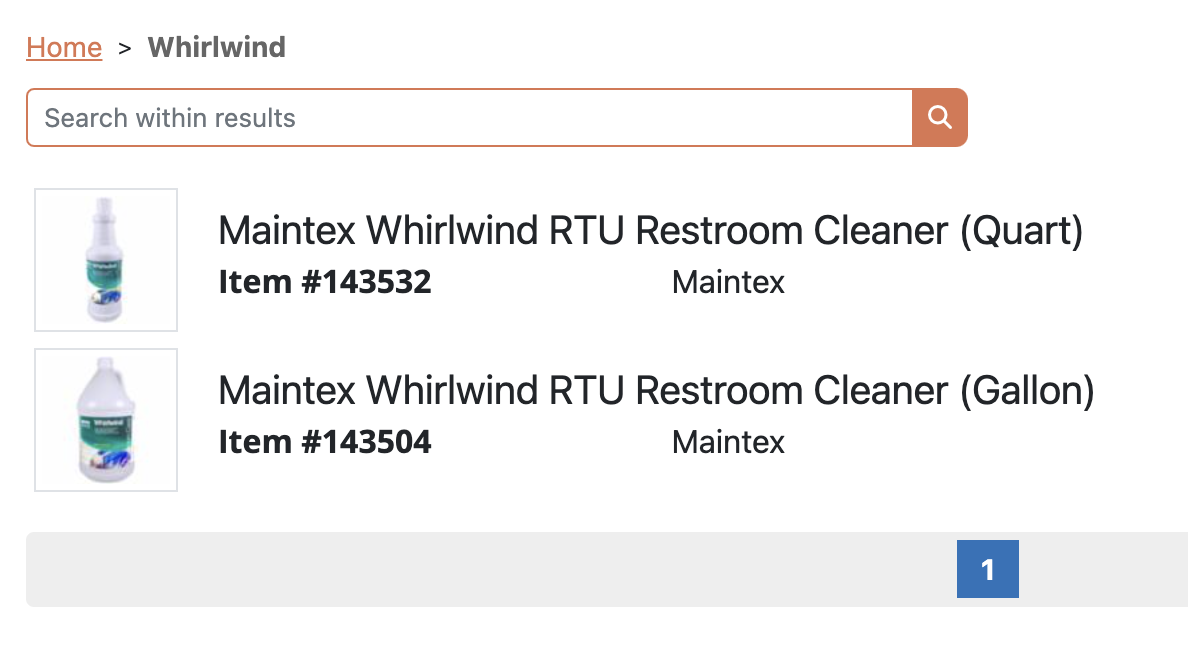Open the Quart bottle product image
The image size is (1188, 668).
pos(106,260)
